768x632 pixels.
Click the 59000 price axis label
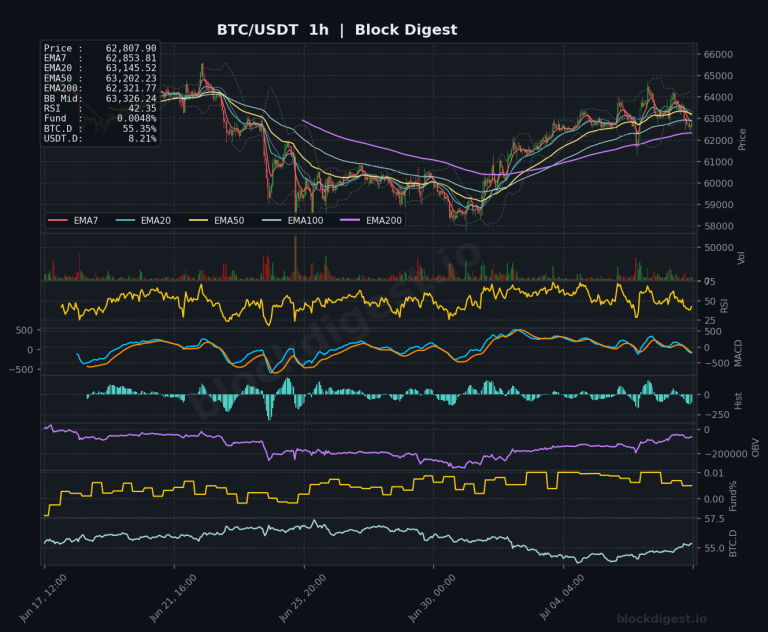click(718, 205)
